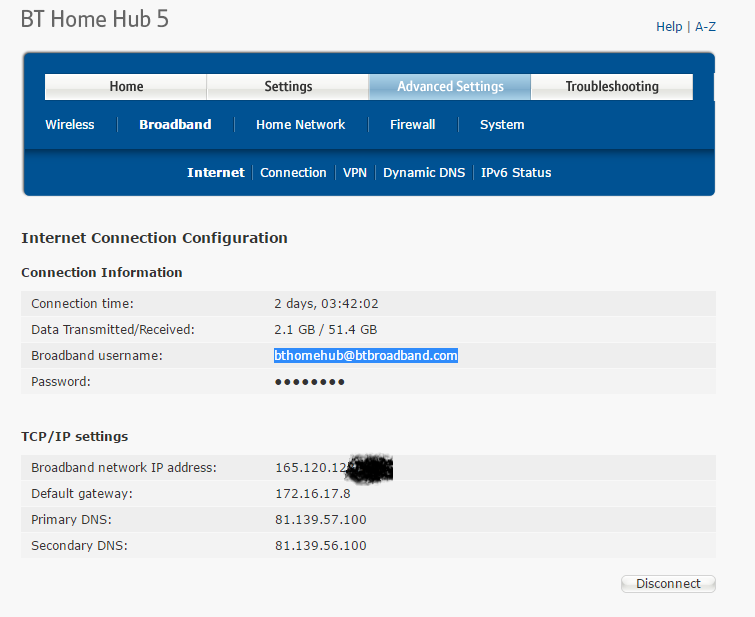The image size is (755, 617).
Task: Click the Disconnect button
Action: point(668,584)
